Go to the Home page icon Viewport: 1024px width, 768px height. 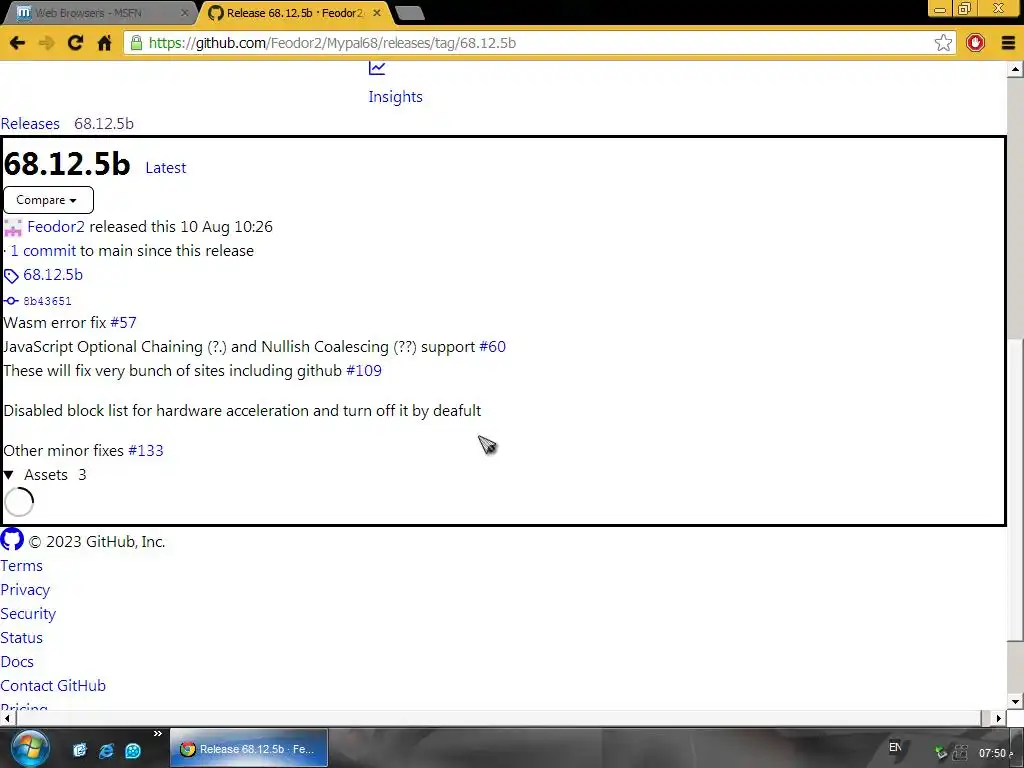click(104, 43)
